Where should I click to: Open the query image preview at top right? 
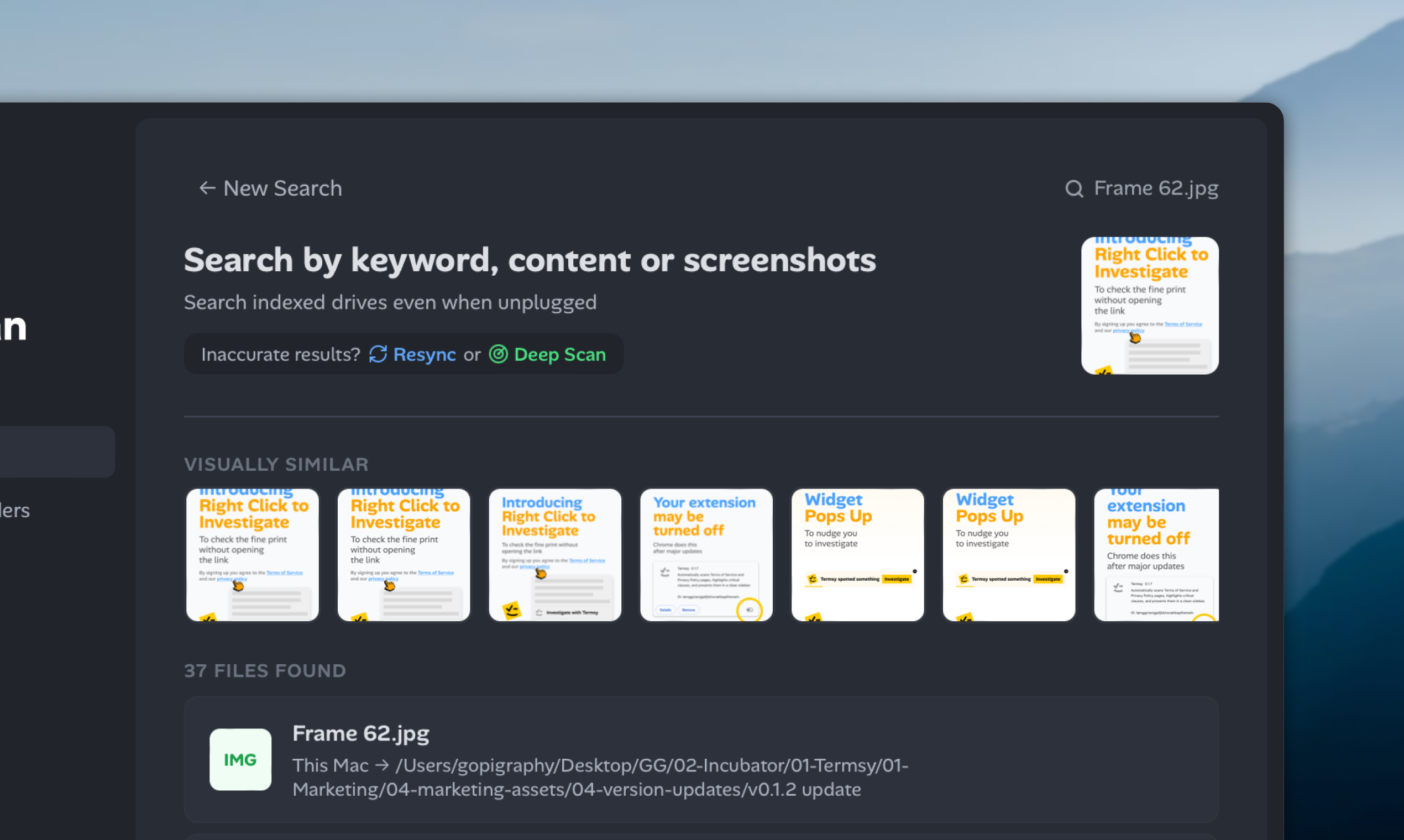point(1150,305)
